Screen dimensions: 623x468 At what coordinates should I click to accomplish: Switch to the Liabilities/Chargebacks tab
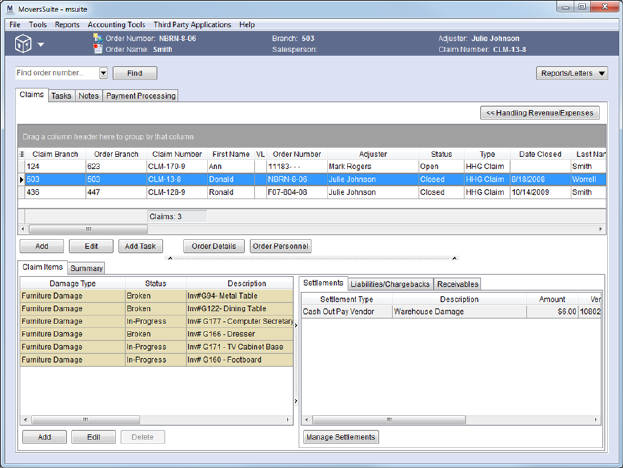pos(390,284)
